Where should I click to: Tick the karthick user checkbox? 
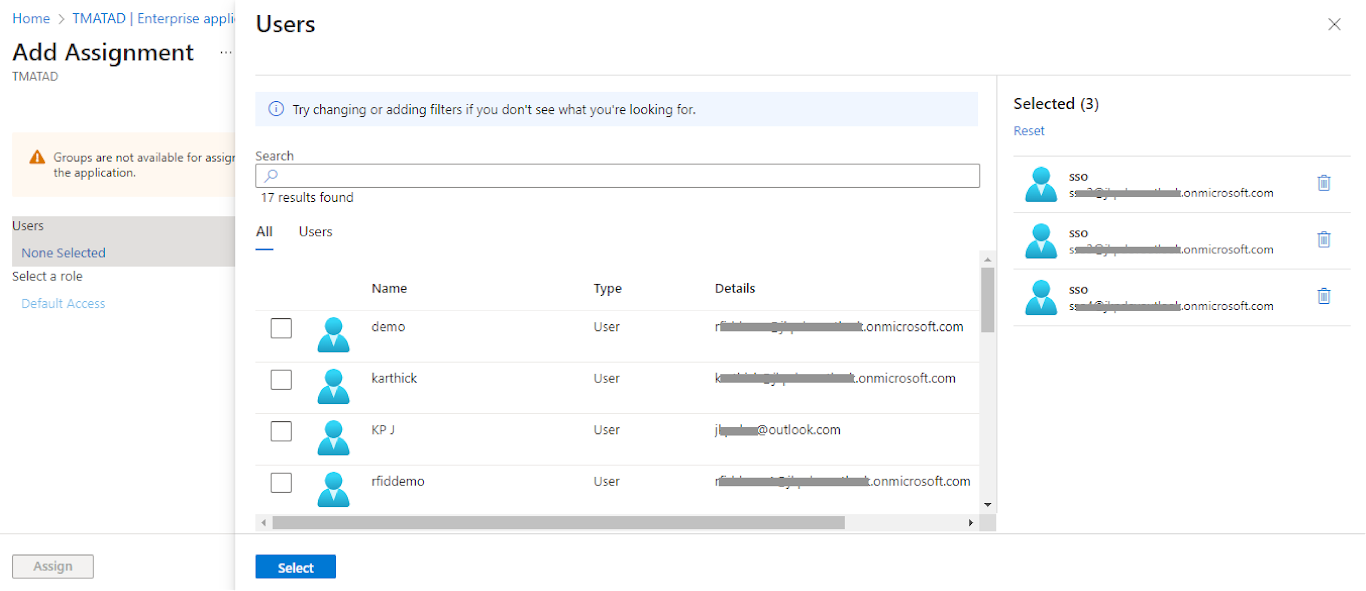pyautogui.click(x=281, y=379)
